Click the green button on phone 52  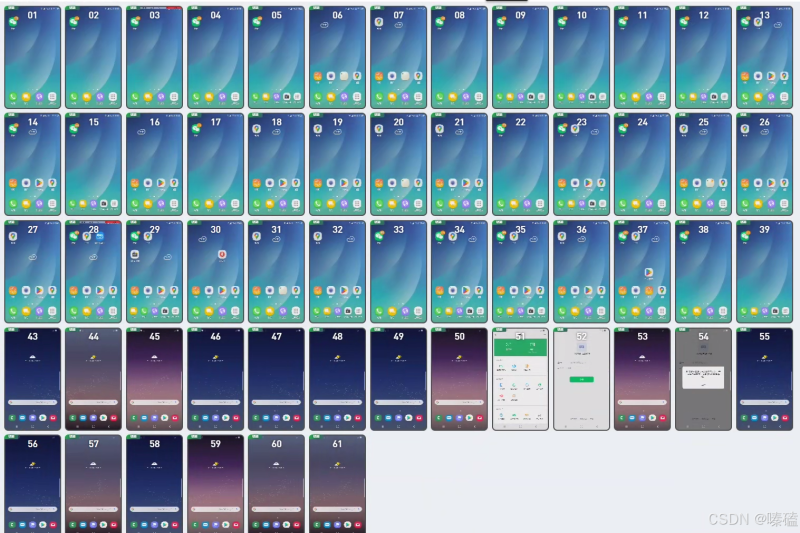click(x=582, y=379)
